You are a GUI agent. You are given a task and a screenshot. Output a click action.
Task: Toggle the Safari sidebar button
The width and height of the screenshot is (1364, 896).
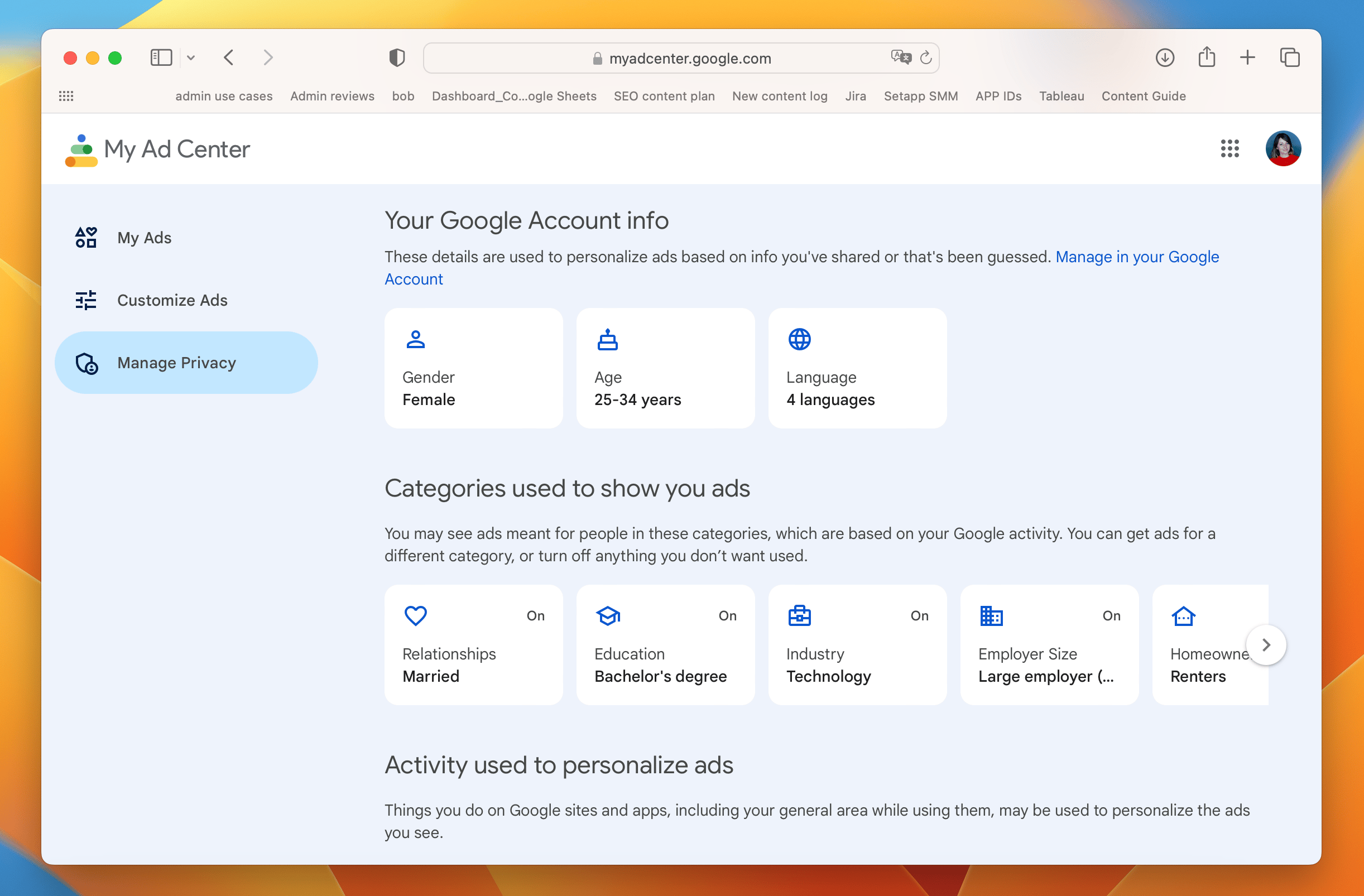[161, 58]
